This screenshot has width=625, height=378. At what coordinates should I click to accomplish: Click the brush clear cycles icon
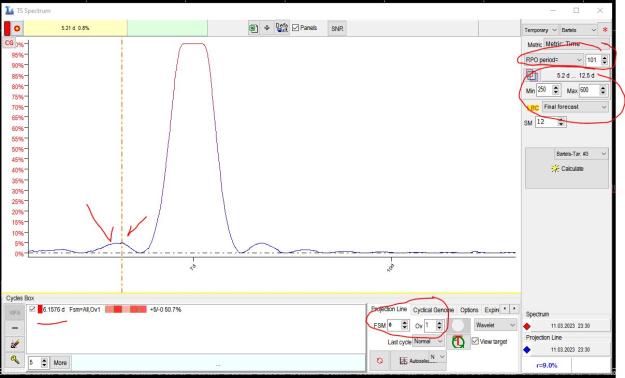(15, 344)
